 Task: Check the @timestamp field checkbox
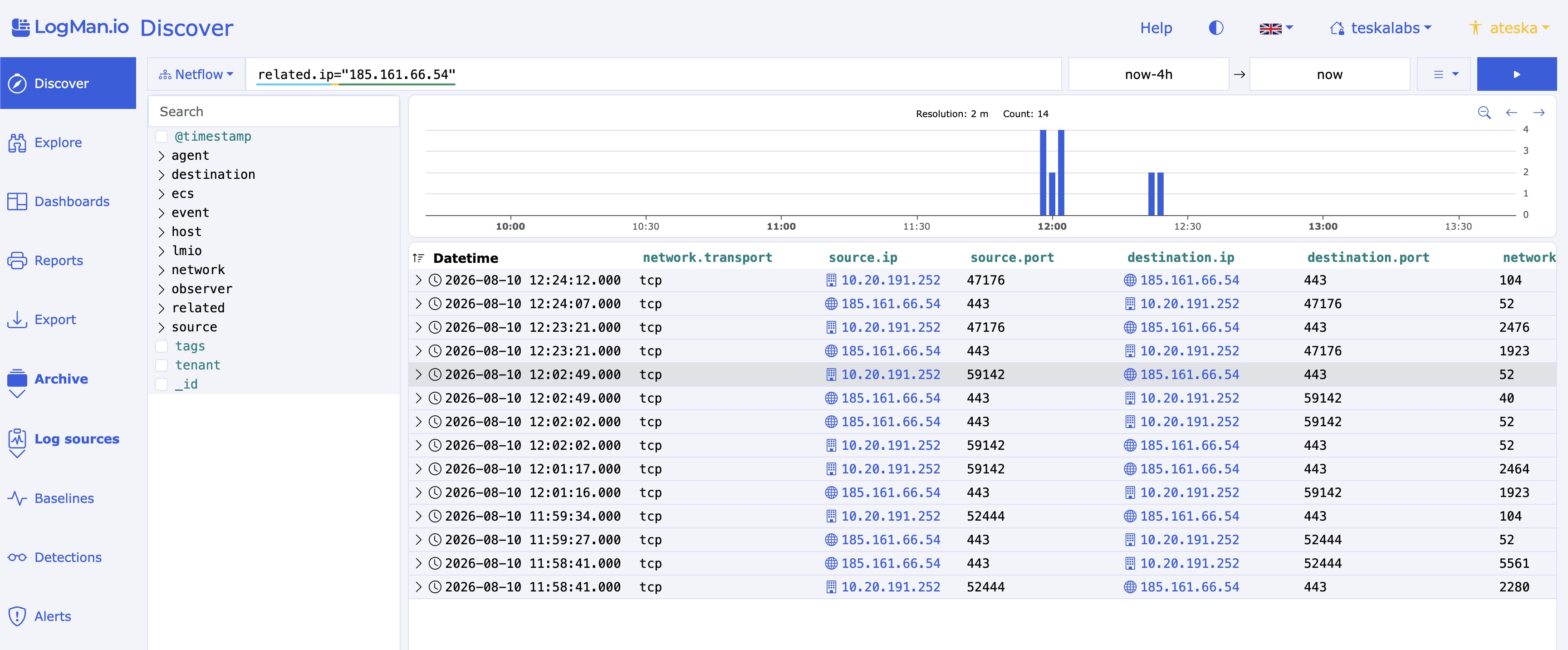(162, 137)
